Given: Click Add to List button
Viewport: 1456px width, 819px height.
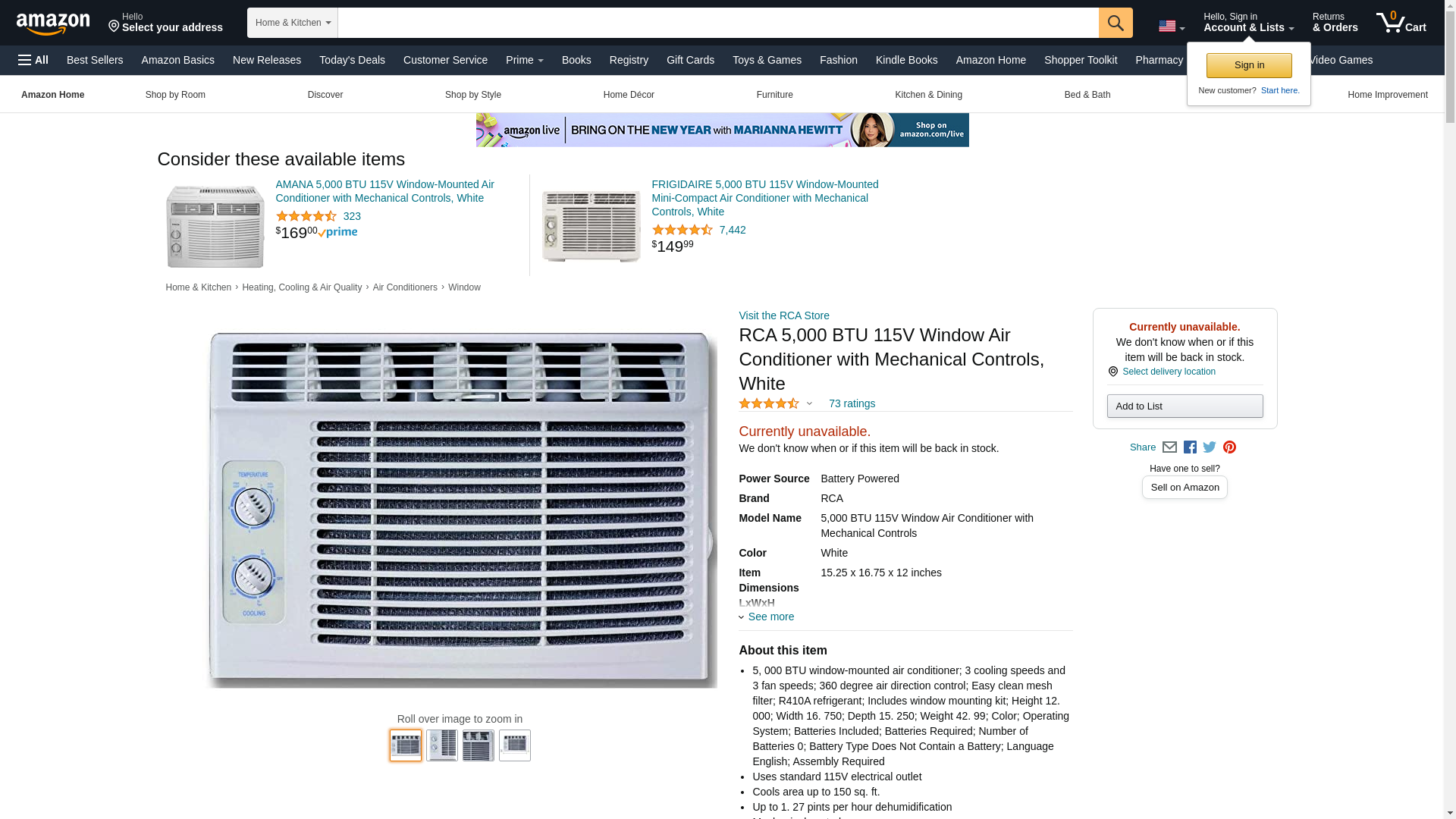Looking at the screenshot, I should (x=1185, y=406).
